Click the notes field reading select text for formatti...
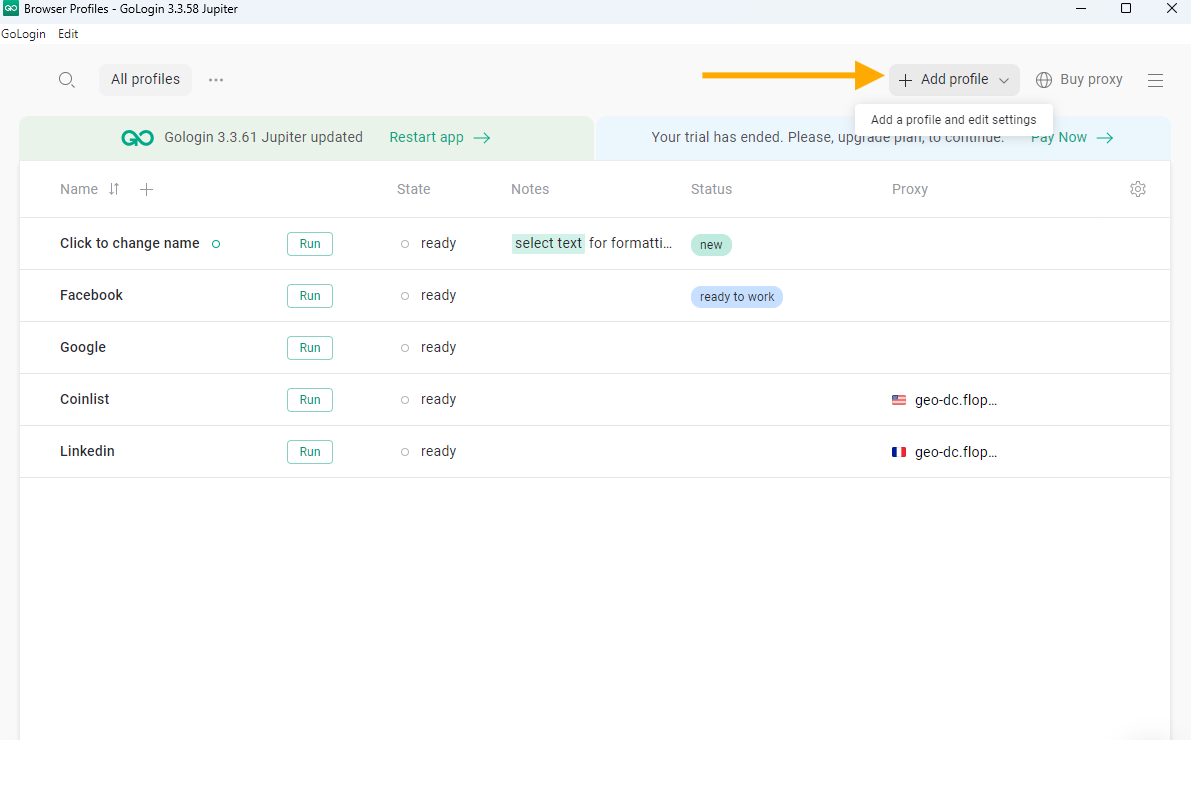 592,243
